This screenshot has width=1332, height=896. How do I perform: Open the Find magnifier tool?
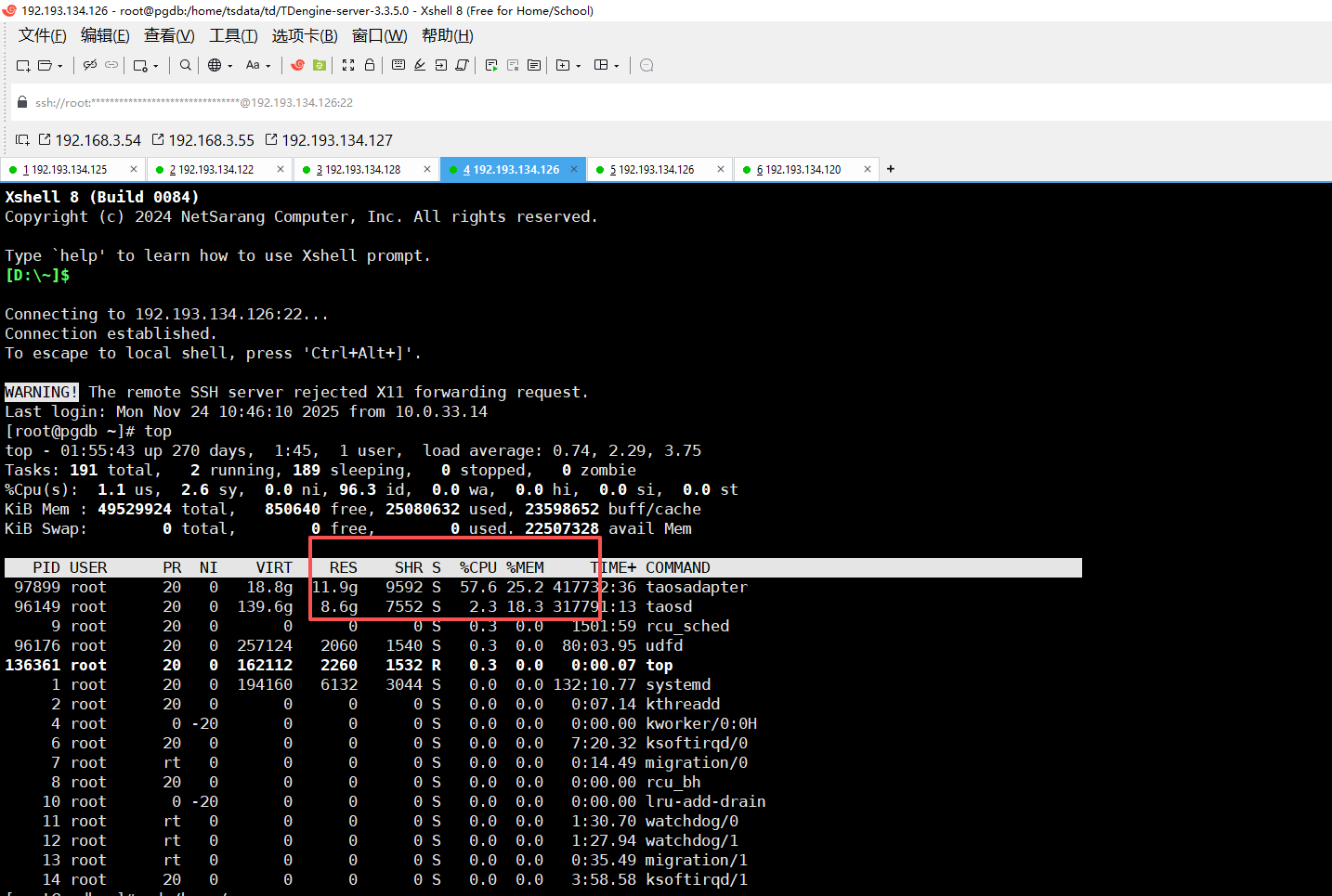186,65
